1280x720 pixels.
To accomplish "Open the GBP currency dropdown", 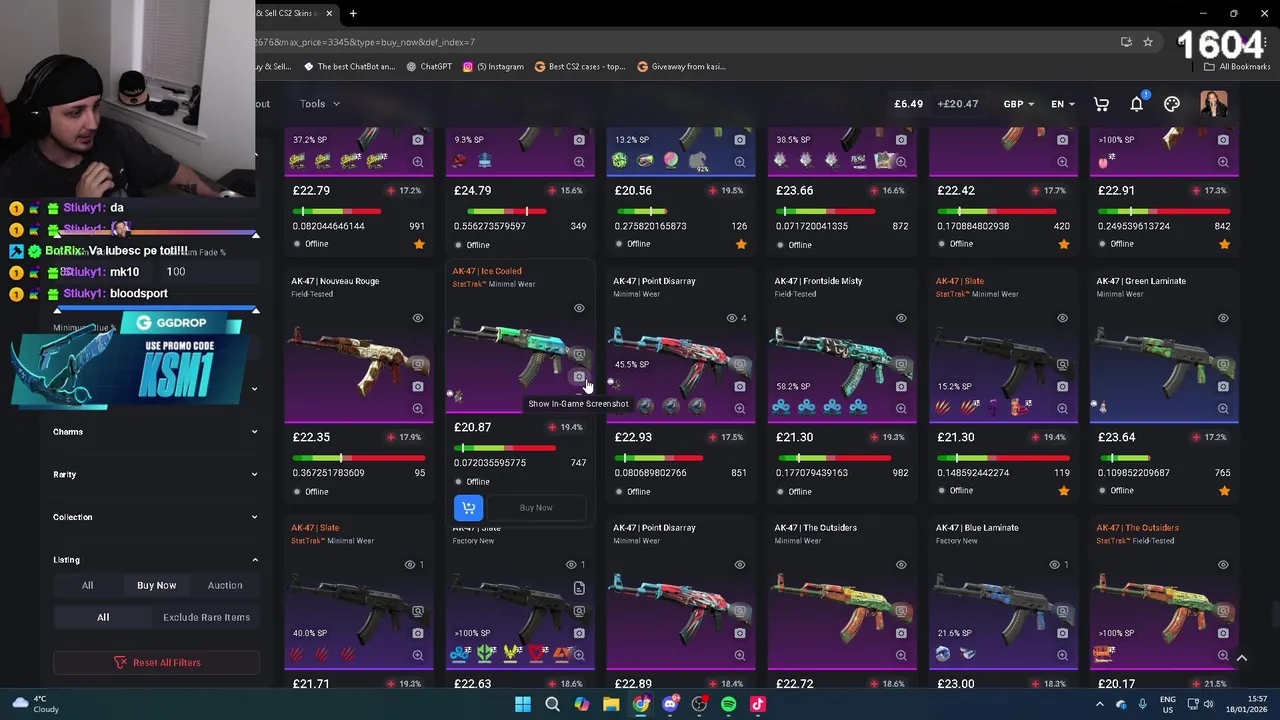I will click(1019, 104).
